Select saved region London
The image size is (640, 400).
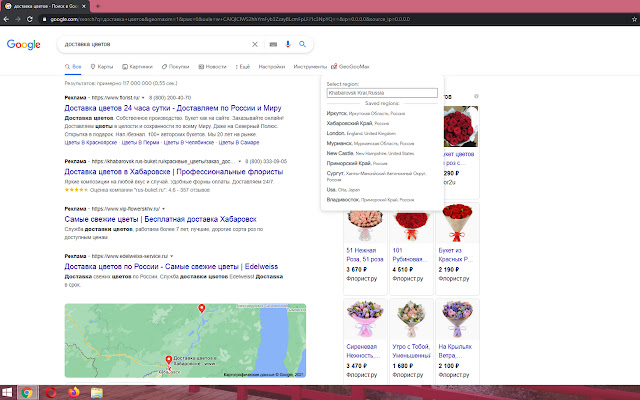(x=361, y=133)
